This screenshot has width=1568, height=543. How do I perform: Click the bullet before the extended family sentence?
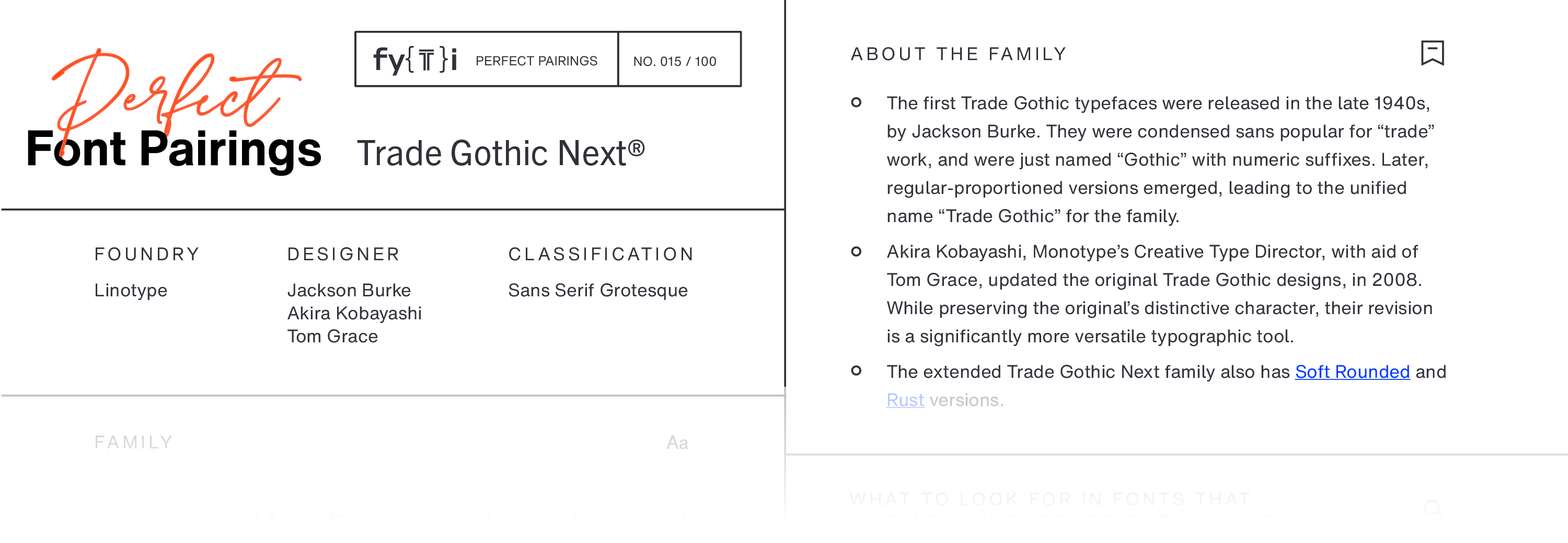[x=856, y=371]
